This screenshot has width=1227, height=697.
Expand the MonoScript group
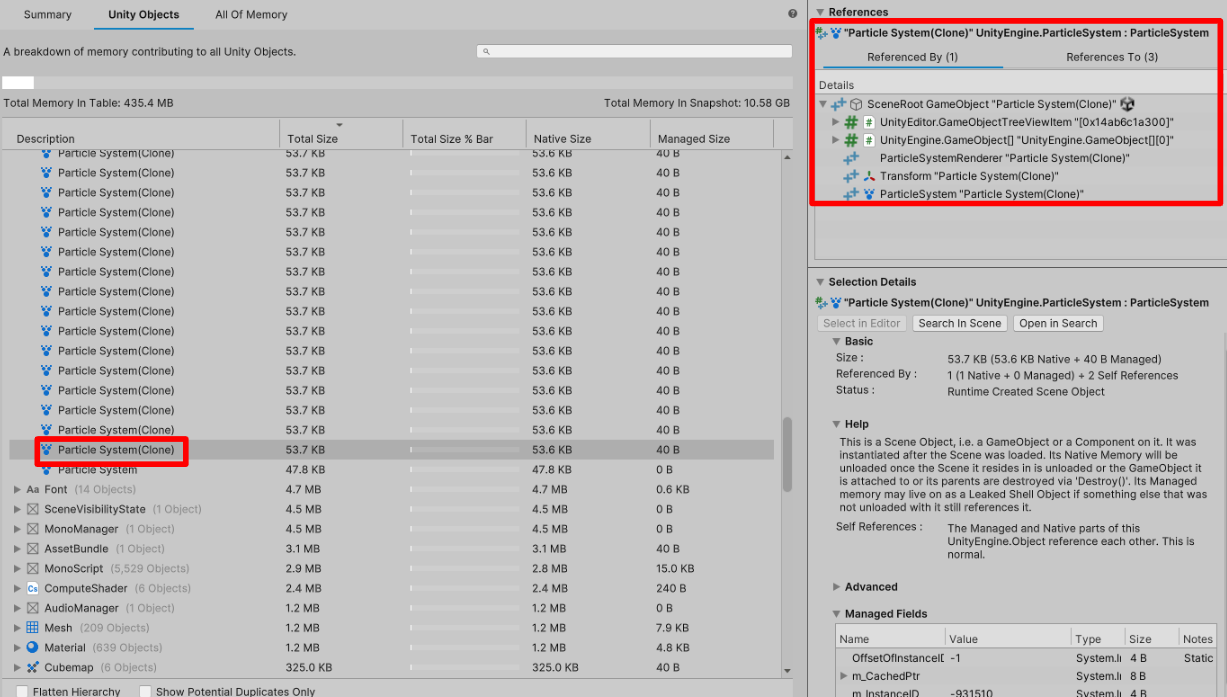click(x=17, y=568)
